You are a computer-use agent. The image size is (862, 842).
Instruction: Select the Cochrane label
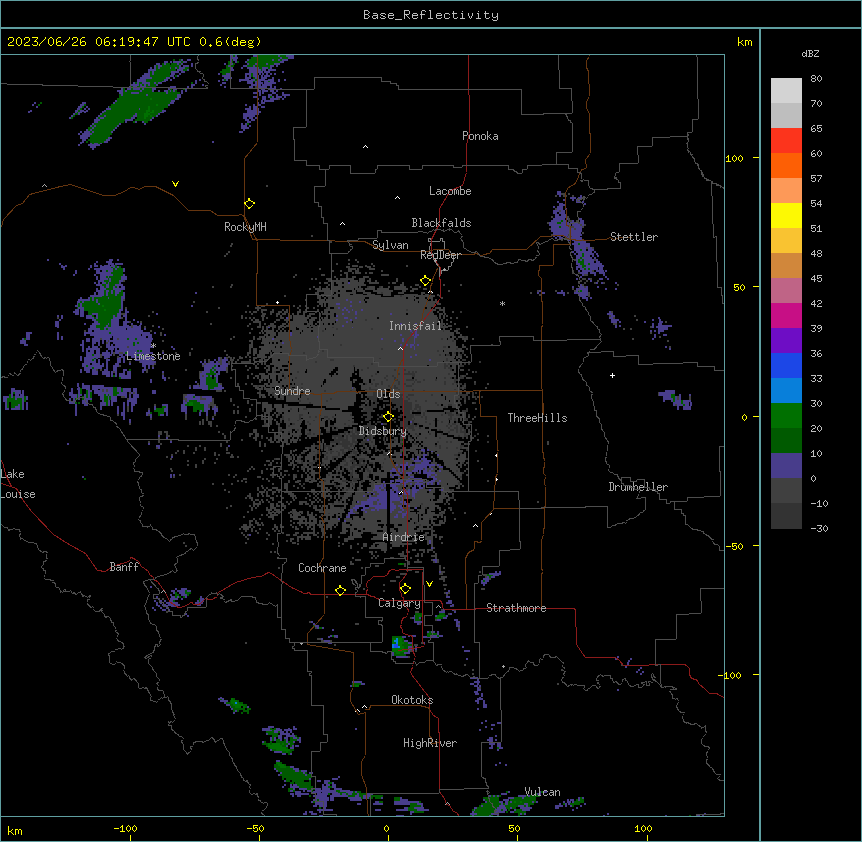coord(322,568)
